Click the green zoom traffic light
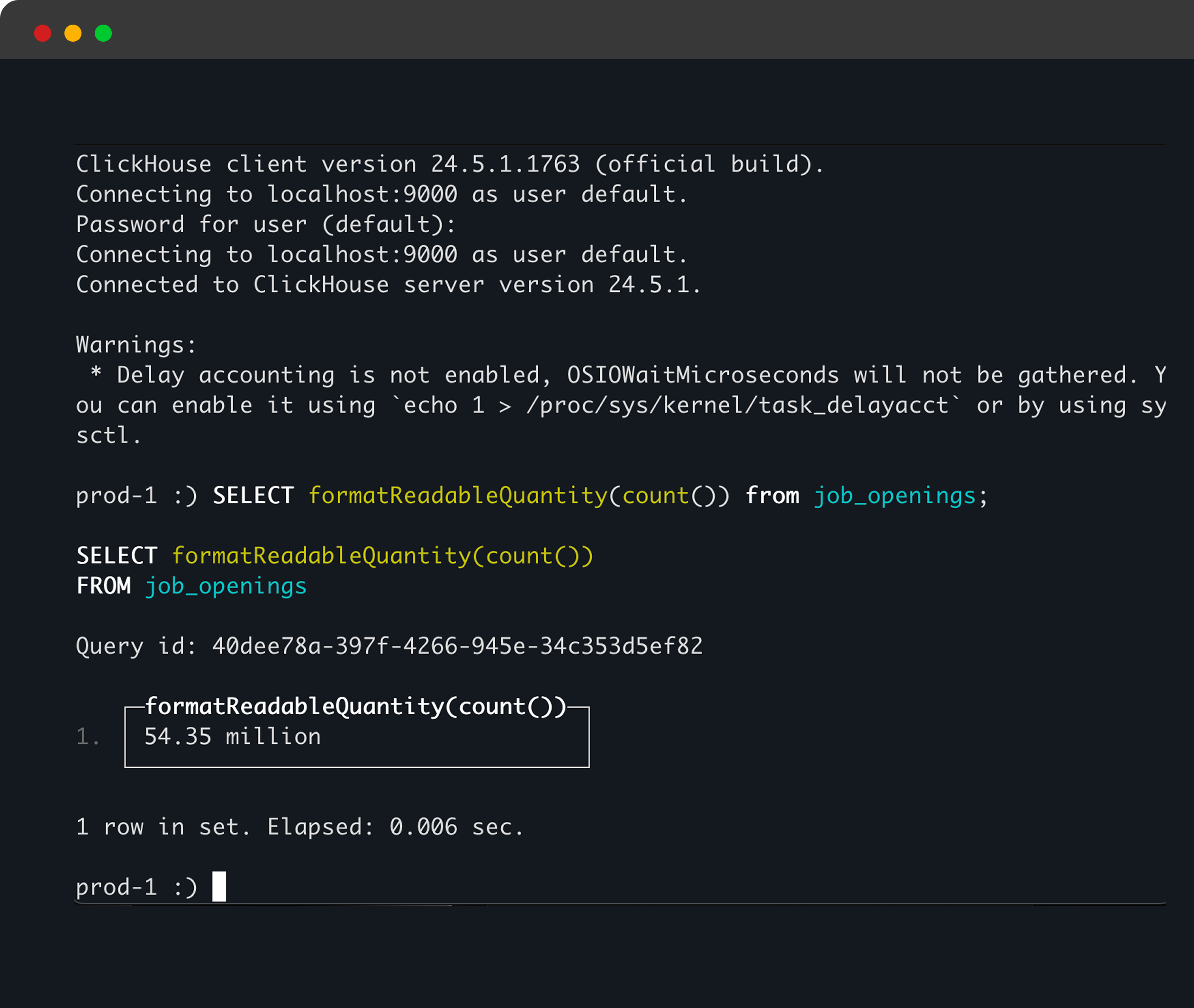The width and height of the screenshot is (1194, 1008). pos(104,33)
